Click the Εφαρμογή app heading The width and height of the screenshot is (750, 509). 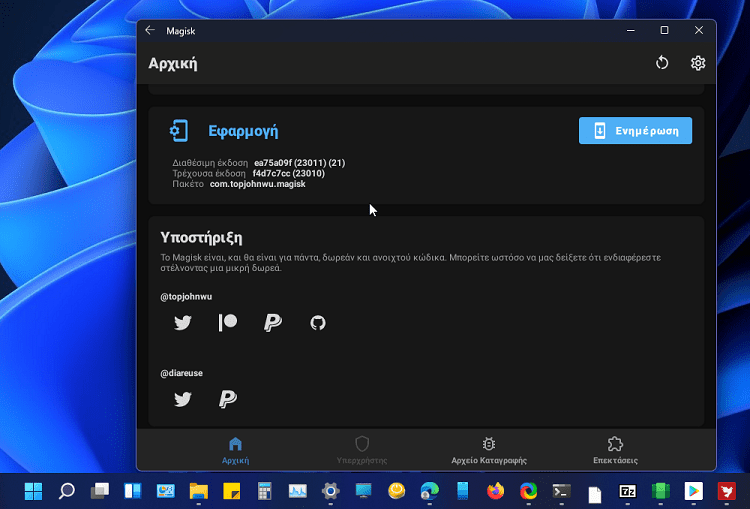(243, 131)
